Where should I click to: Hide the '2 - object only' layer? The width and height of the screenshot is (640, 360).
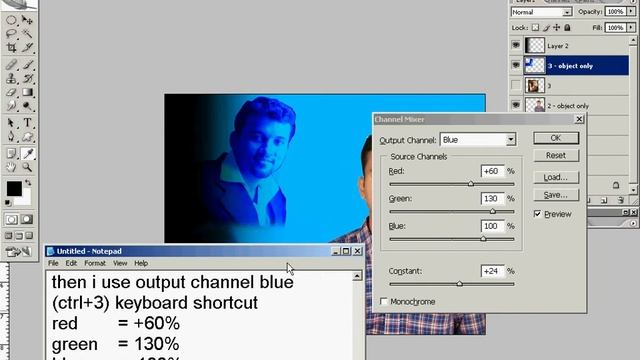tap(516, 105)
